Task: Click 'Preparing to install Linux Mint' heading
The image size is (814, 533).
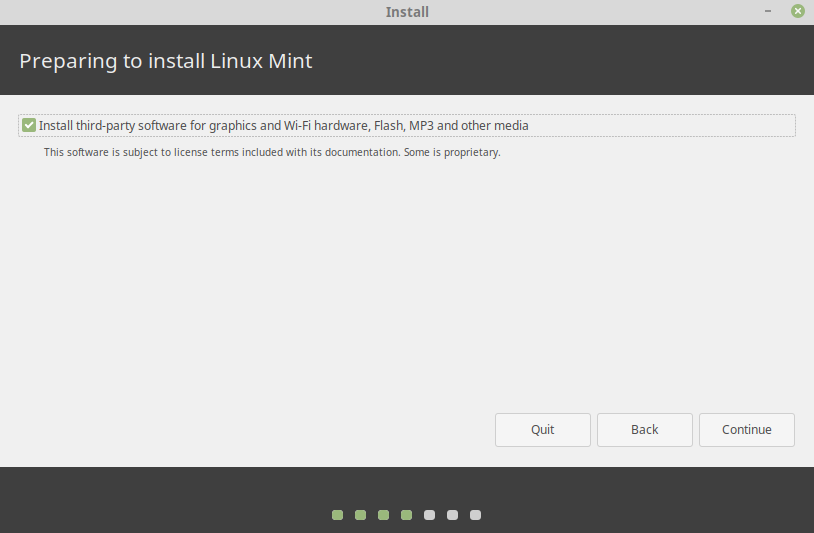Action: click(x=166, y=61)
